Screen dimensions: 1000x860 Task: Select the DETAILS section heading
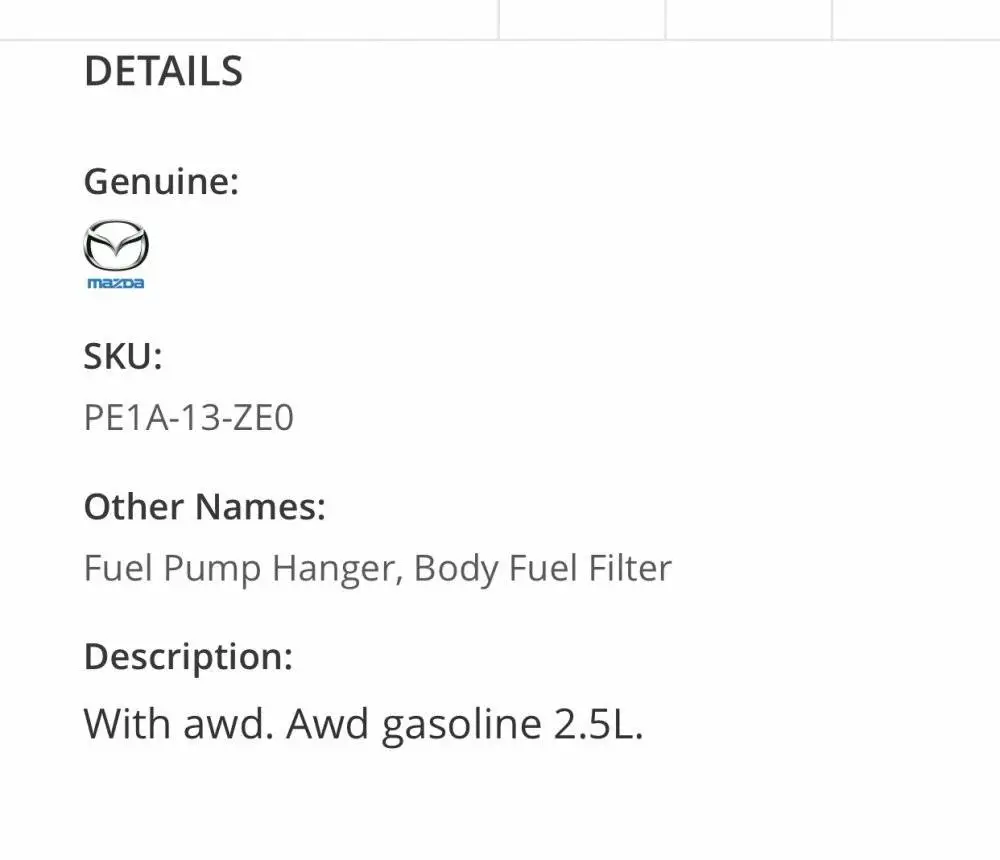163,71
